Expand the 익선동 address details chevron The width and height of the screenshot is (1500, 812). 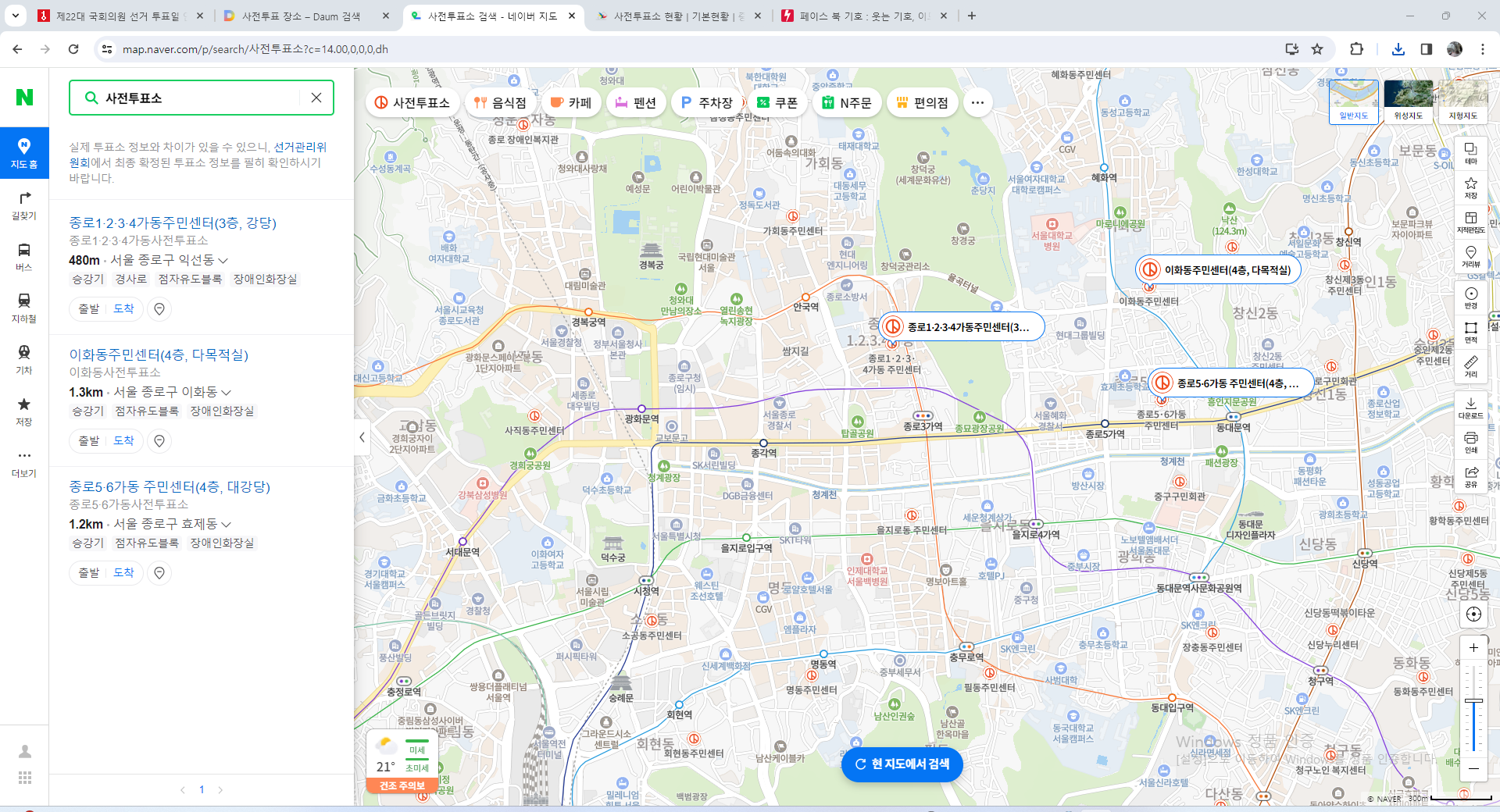point(223,261)
